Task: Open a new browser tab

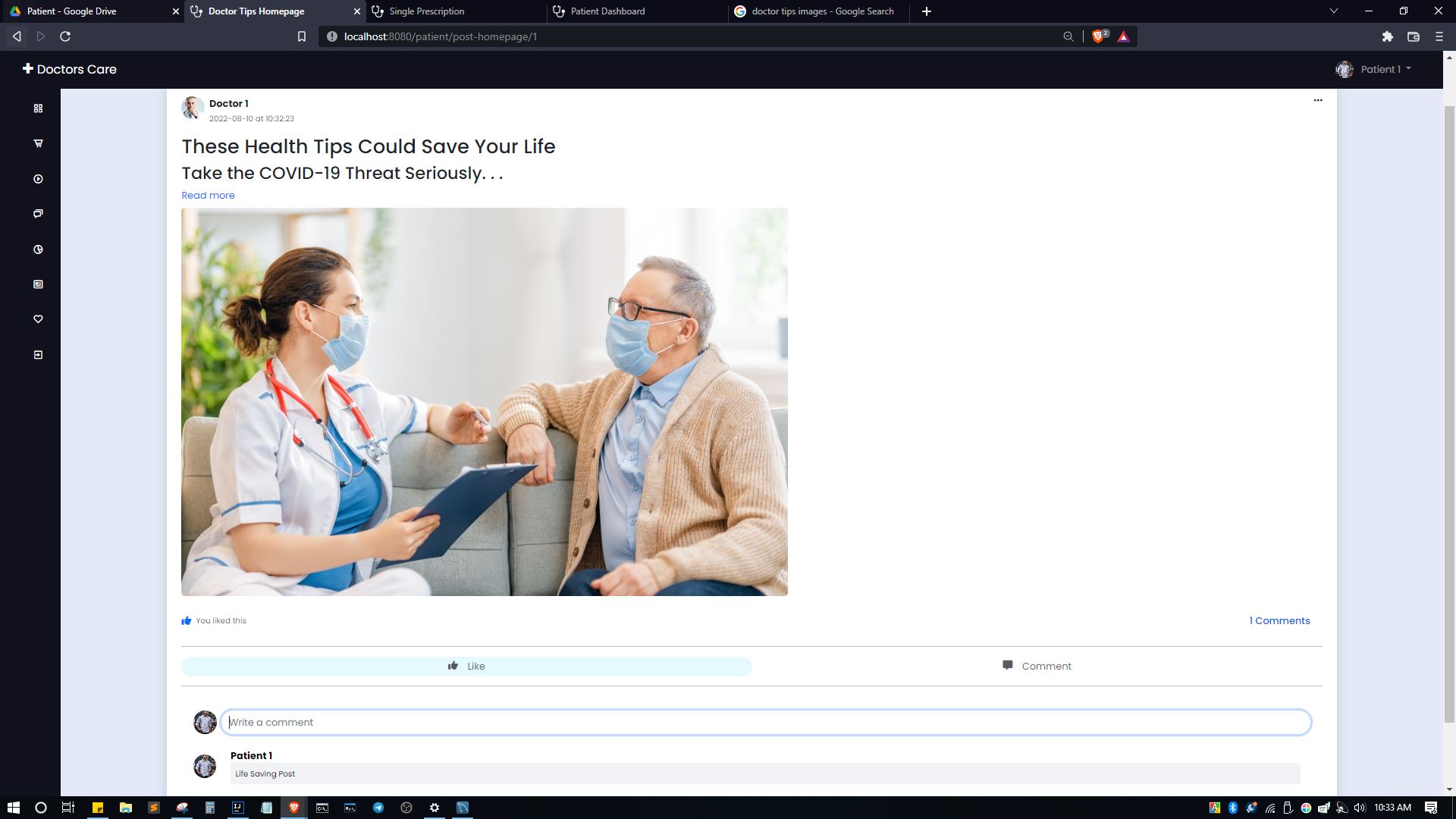Action: [x=927, y=11]
